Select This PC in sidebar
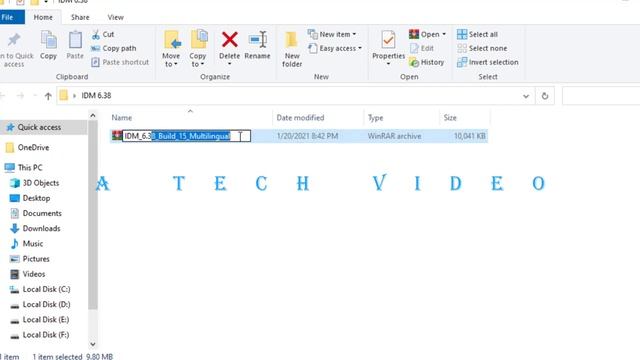This screenshot has height=360, width=640. point(30,167)
